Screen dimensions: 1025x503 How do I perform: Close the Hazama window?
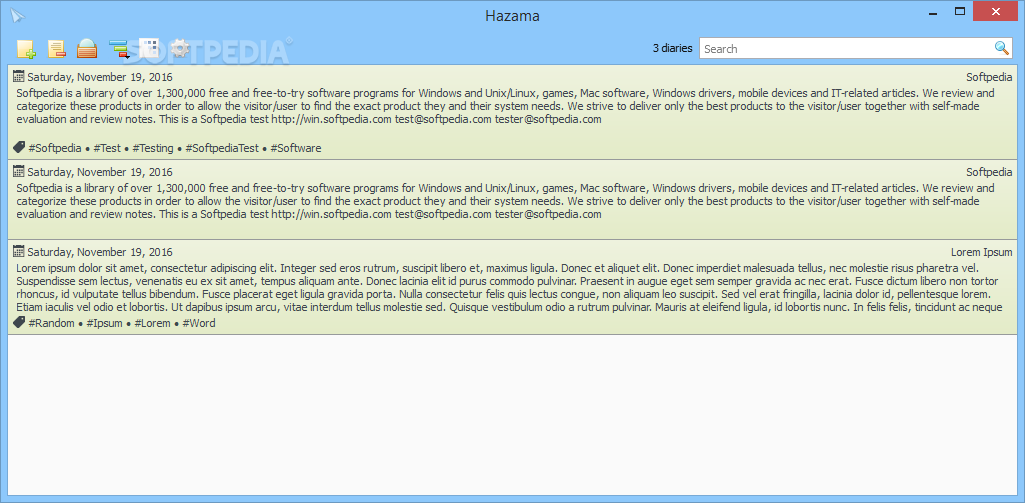click(x=996, y=11)
